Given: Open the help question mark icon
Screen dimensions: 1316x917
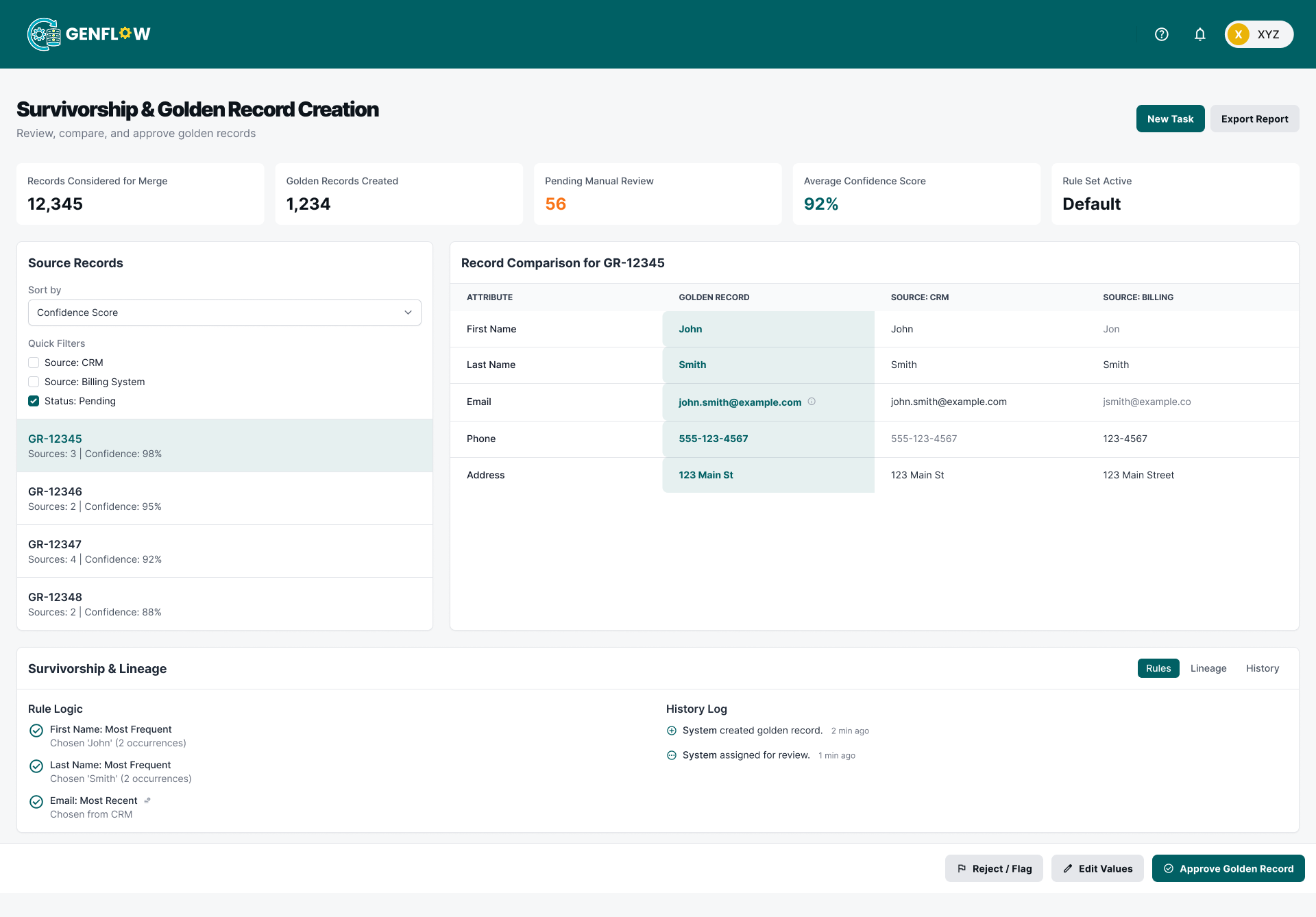Looking at the screenshot, I should click(1162, 34).
